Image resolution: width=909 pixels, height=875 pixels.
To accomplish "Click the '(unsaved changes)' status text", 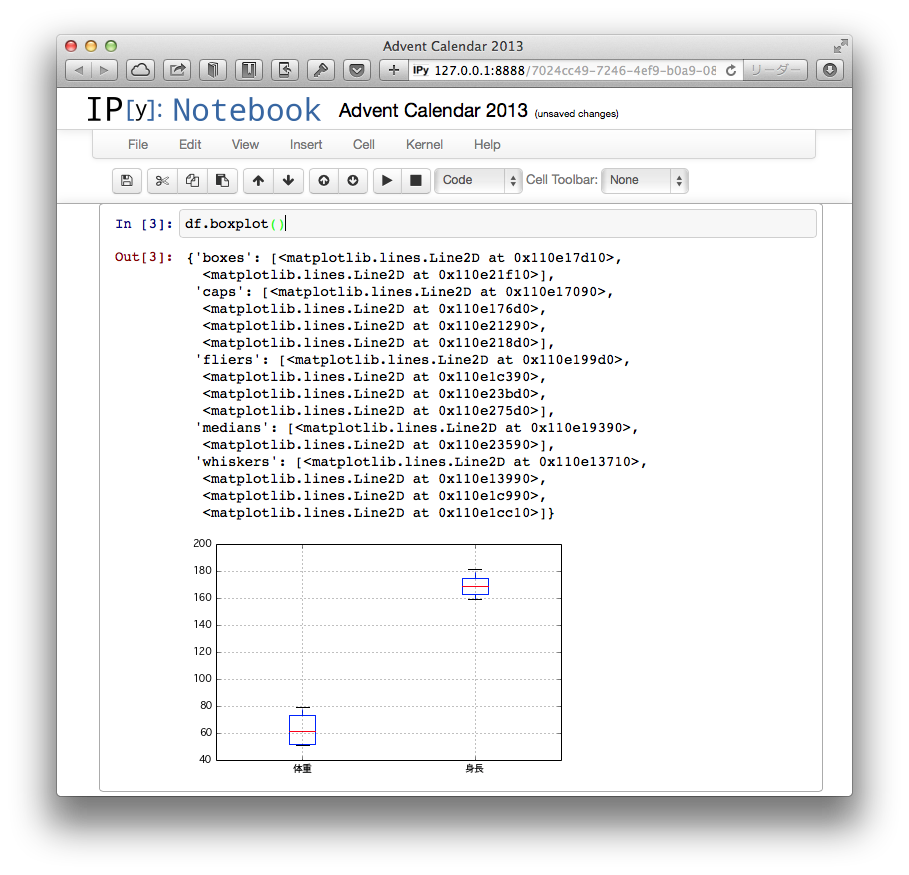I will coord(576,114).
